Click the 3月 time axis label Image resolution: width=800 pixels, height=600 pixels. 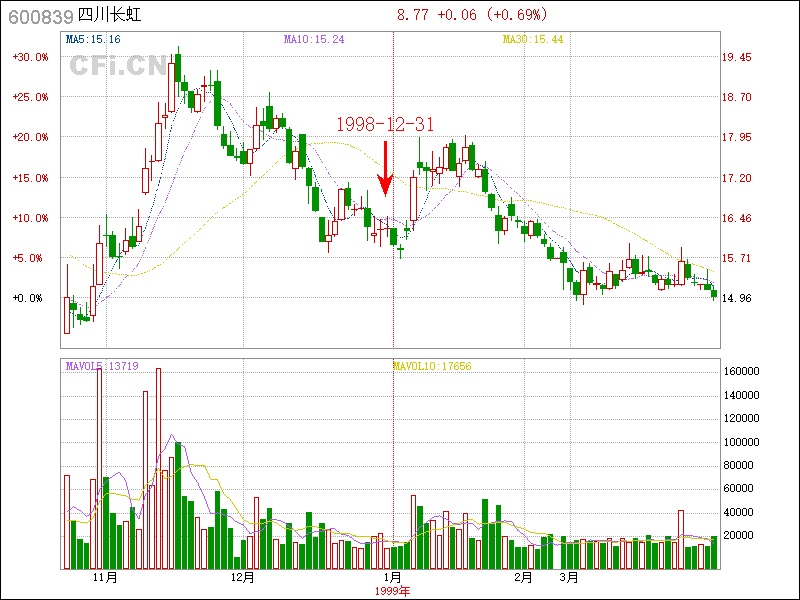[x=569, y=578]
